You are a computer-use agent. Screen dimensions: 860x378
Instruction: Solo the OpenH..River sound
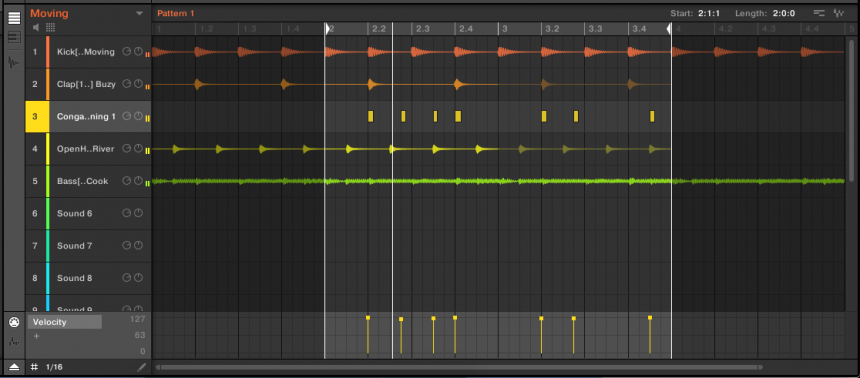coord(127,149)
